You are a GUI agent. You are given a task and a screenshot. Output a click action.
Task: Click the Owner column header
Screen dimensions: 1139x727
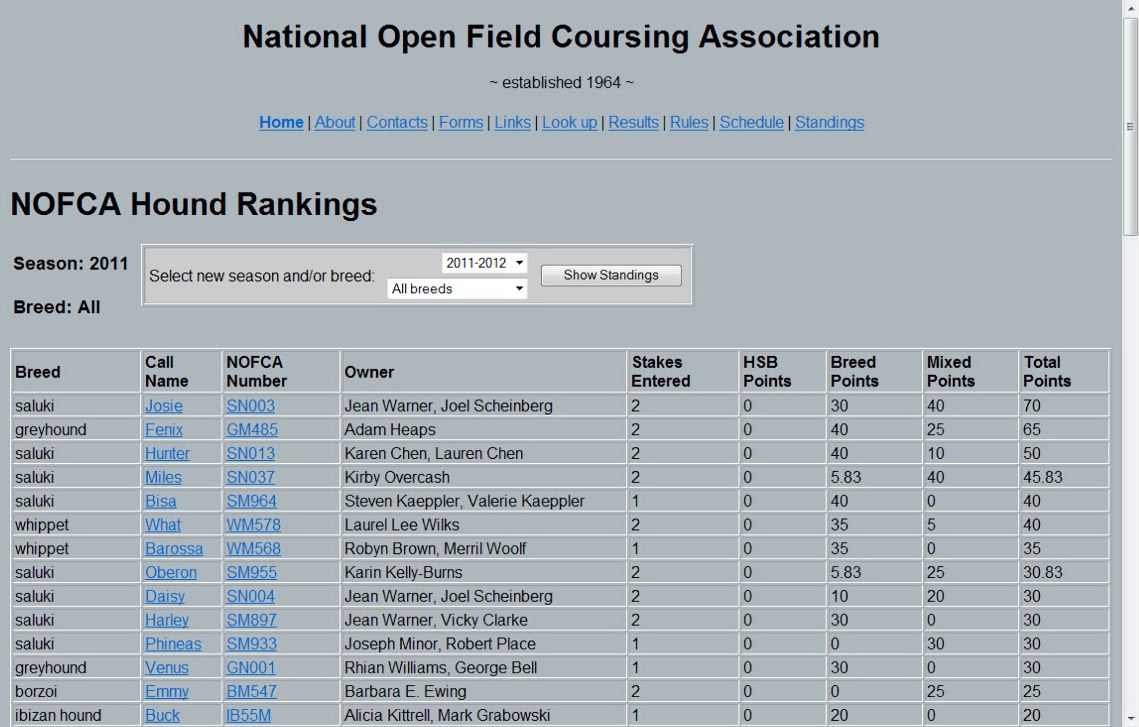pos(483,372)
